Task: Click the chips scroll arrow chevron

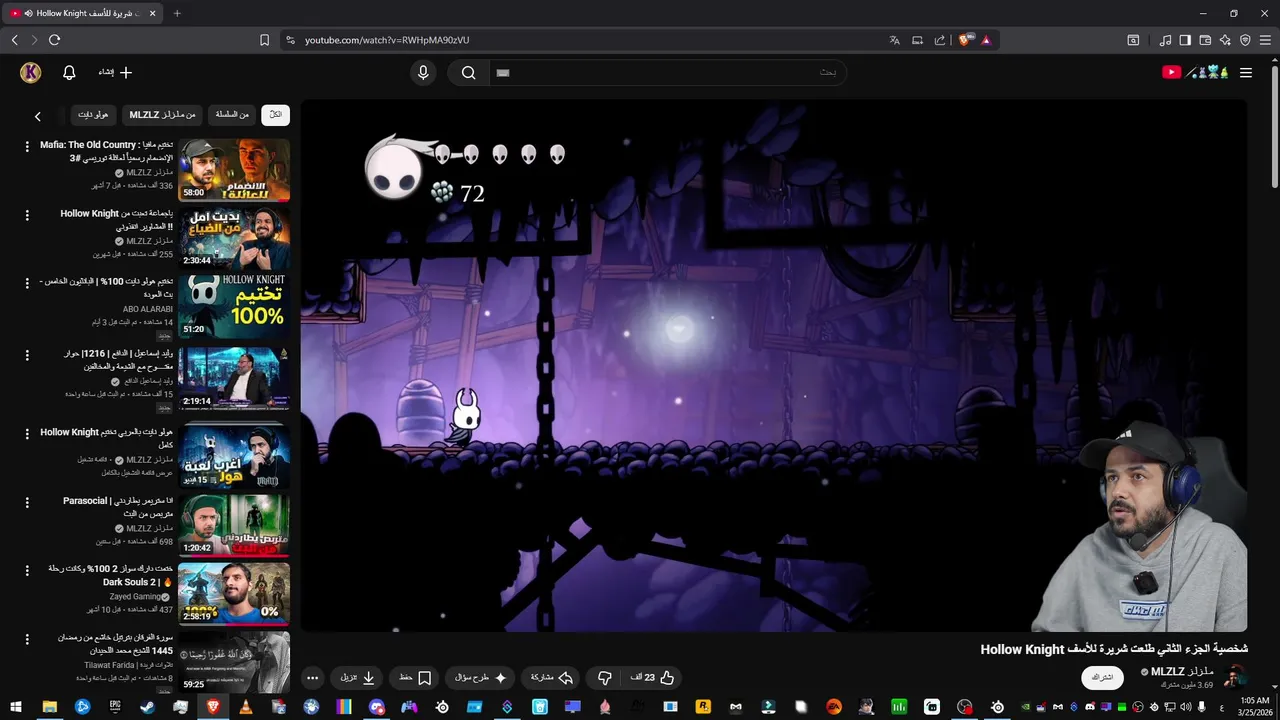Action: coord(38,116)
